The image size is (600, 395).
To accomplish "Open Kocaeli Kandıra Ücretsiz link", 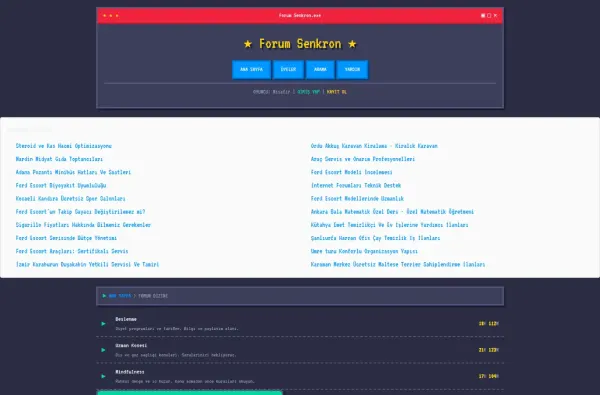I will tap(70, 198).
